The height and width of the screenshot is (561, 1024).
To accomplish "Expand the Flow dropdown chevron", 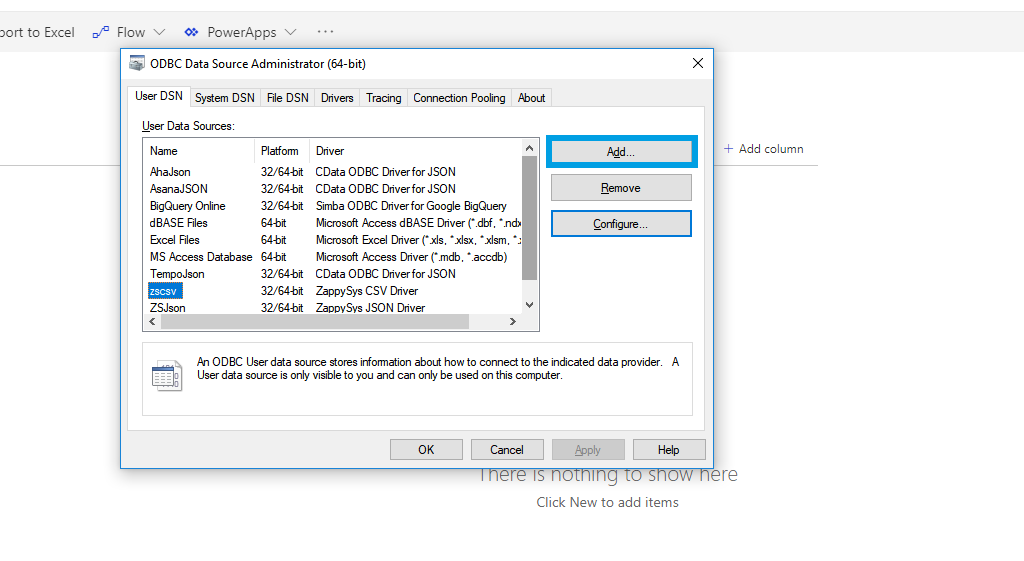I will tap(159, 32).
